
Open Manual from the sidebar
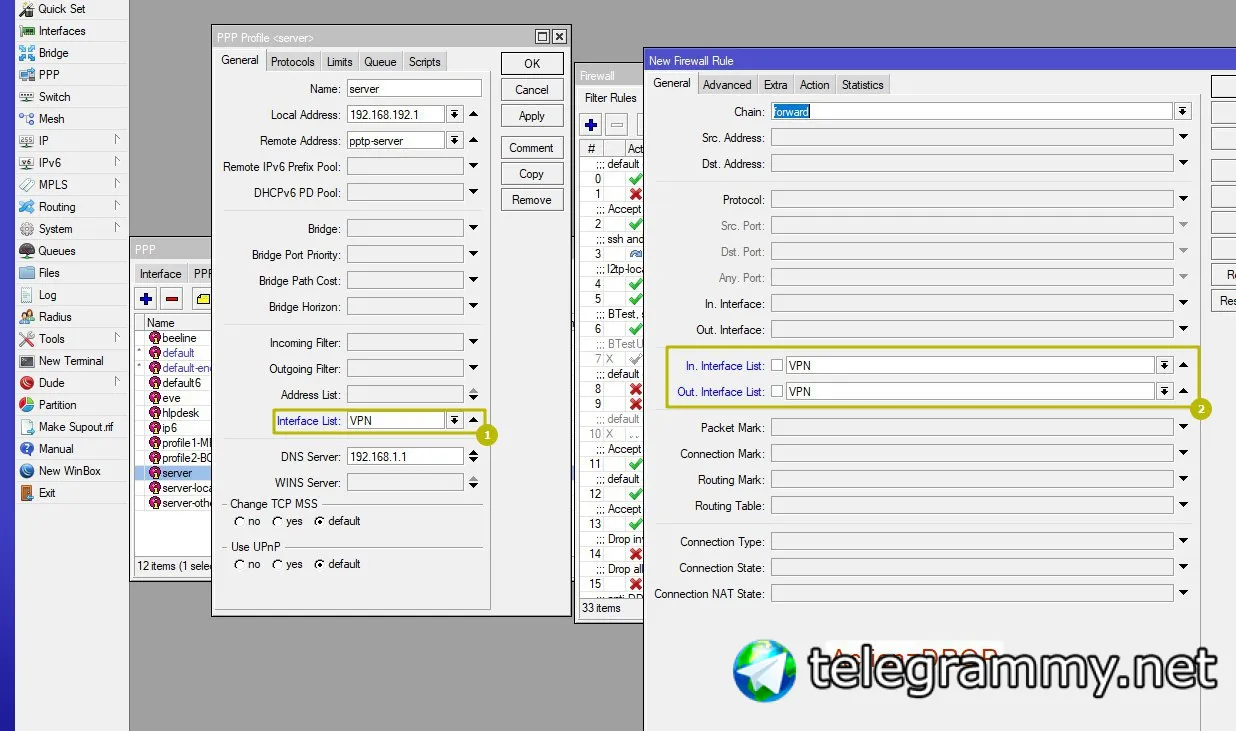point(57,449)
